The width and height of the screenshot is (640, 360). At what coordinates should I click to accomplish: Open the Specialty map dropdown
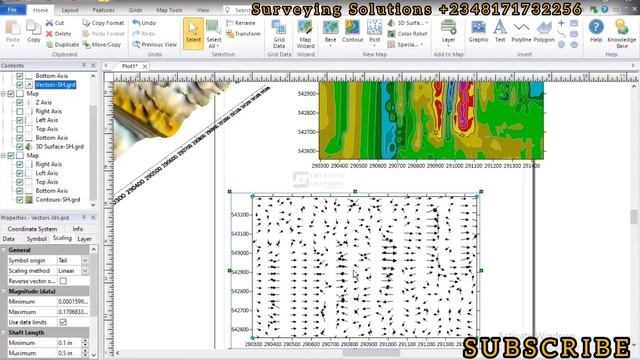click(405, 44)
